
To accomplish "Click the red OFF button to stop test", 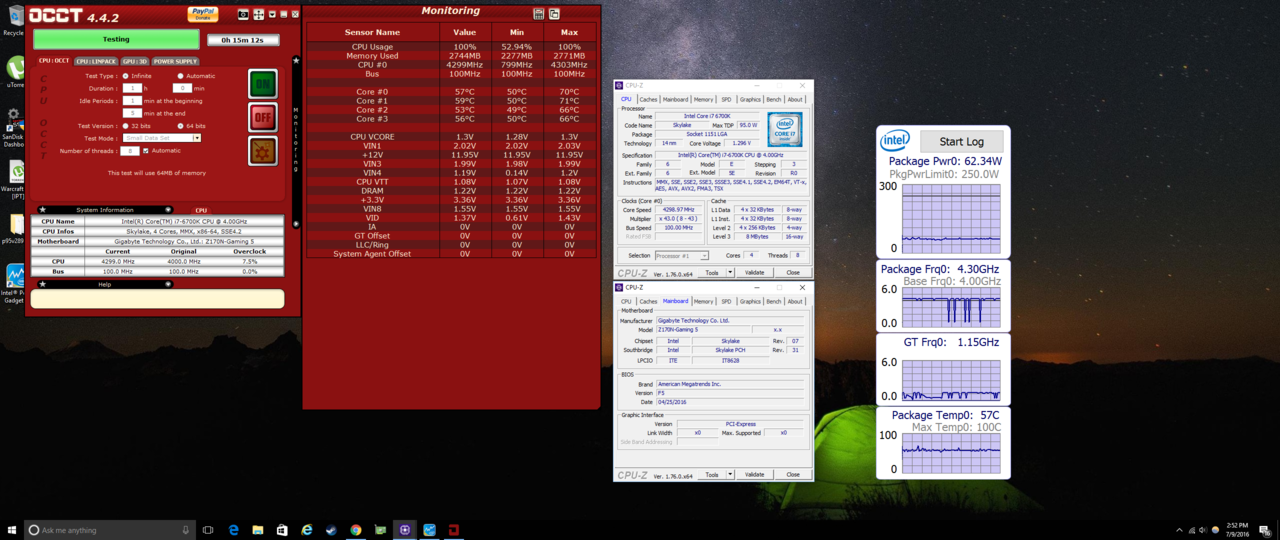I will click(x=262, y=117).
